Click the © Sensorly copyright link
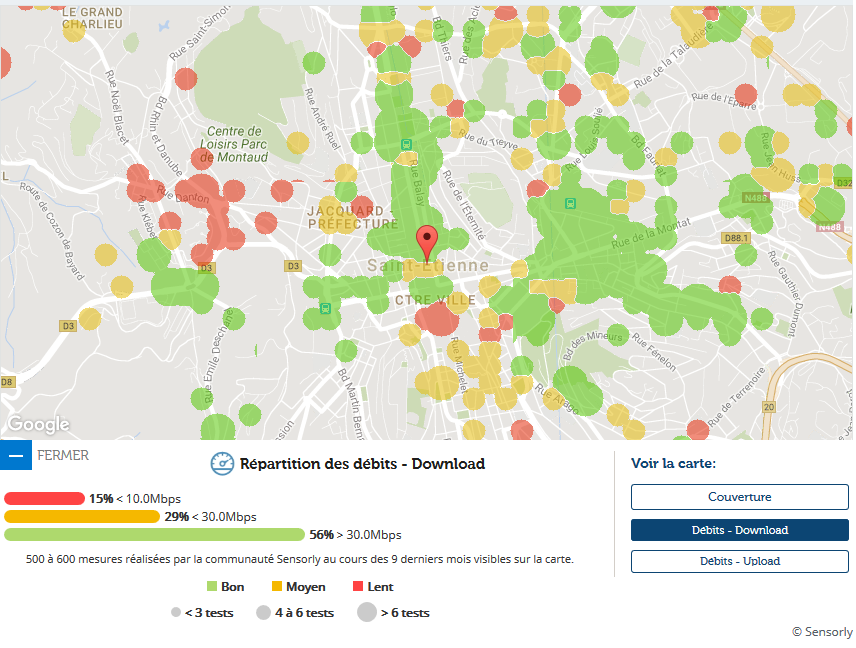Screen dimensions: 856x648 822,632
